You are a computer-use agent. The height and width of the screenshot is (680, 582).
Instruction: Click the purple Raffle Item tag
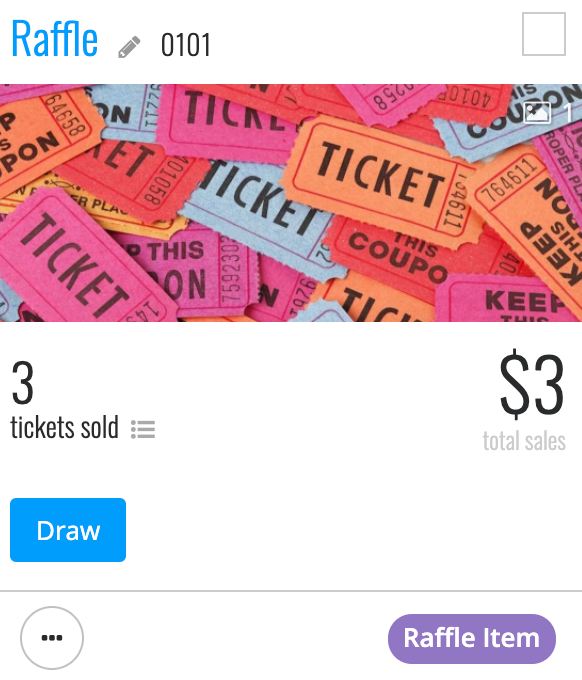click(x=472, y=638)
